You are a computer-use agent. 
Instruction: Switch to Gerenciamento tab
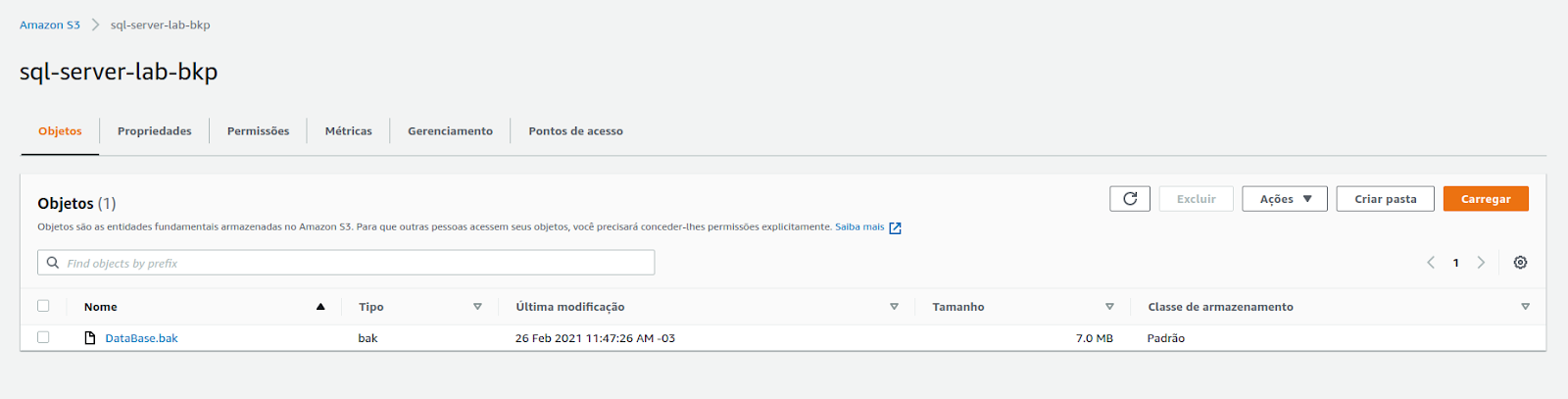(451, 131)
